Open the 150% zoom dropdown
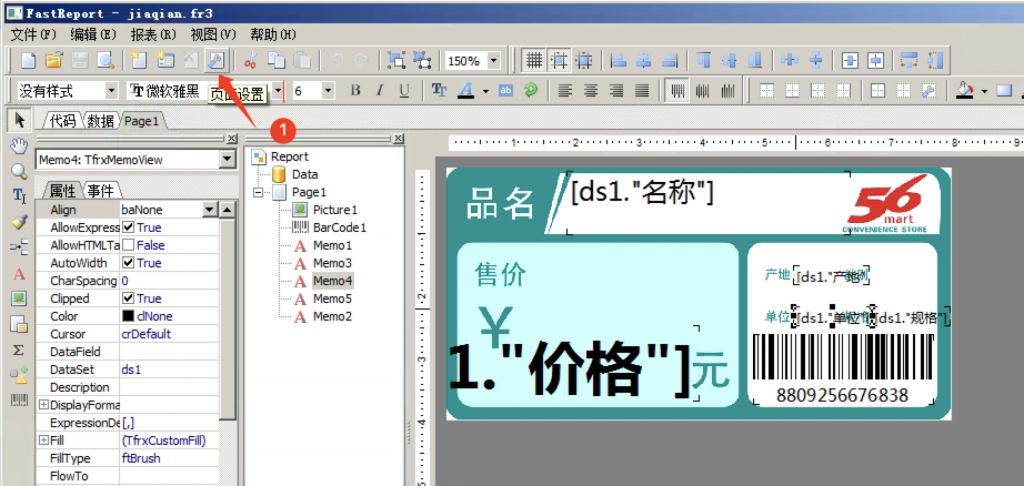Screen dimensions: 1024x486 [x=493, y=61]
